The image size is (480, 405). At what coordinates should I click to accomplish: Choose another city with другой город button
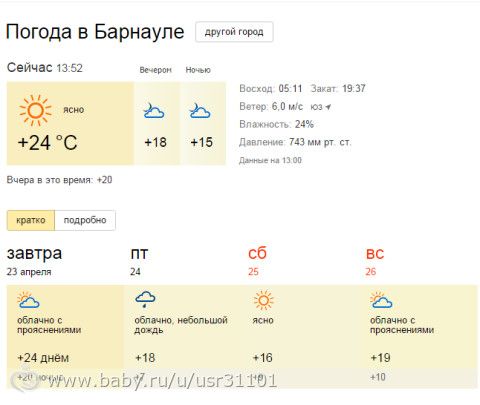pyautogui.click(x=234, y=32)
